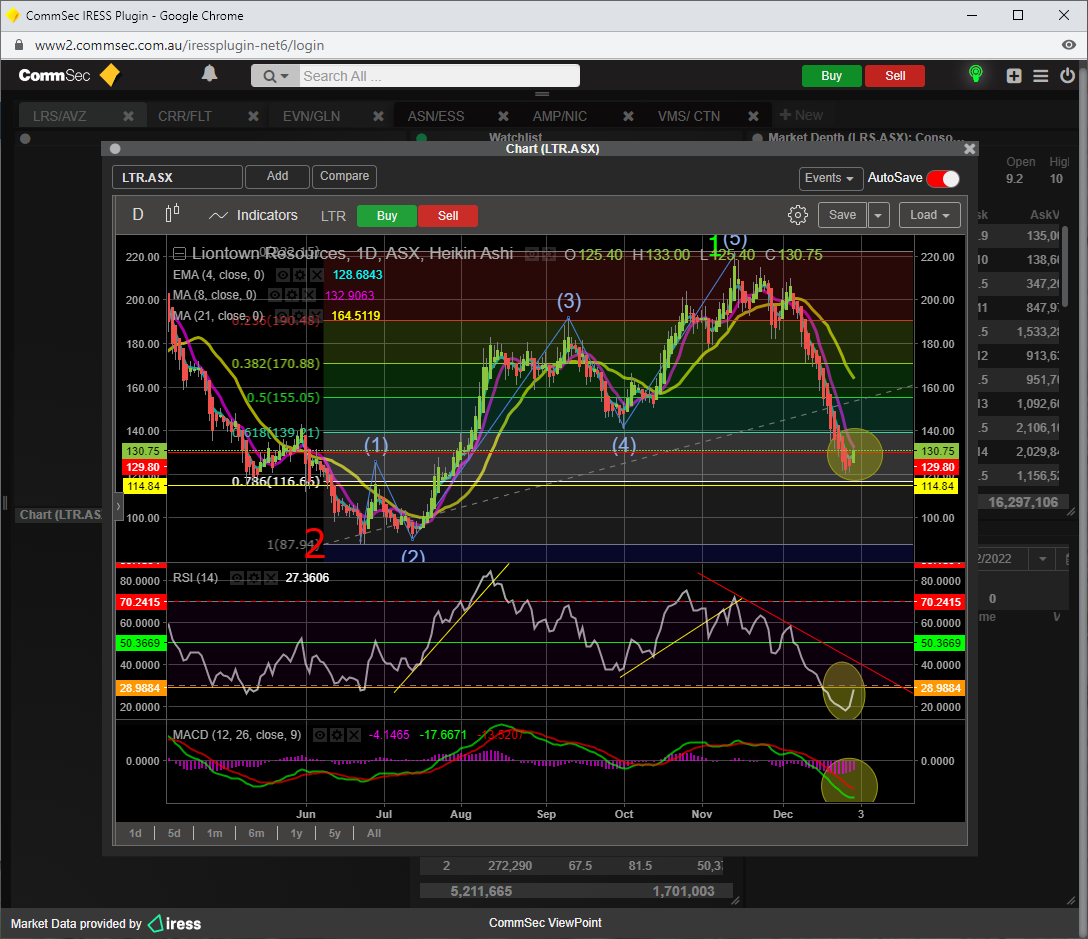Viewport: 1088px width, 939px height.
Task: Remove the RSI (14) indicator
Action: click(x=271, y=578)
